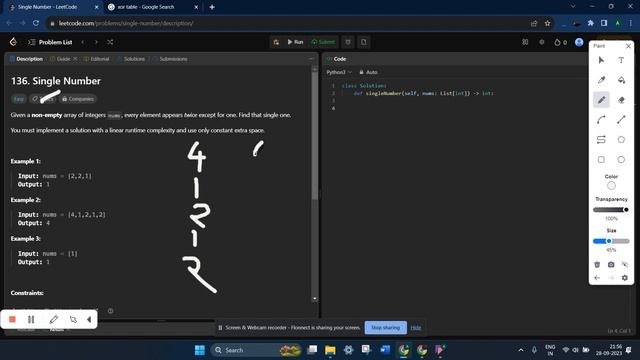
Task: Open the Python3 language dropdown
Action: tap(339, 72)
